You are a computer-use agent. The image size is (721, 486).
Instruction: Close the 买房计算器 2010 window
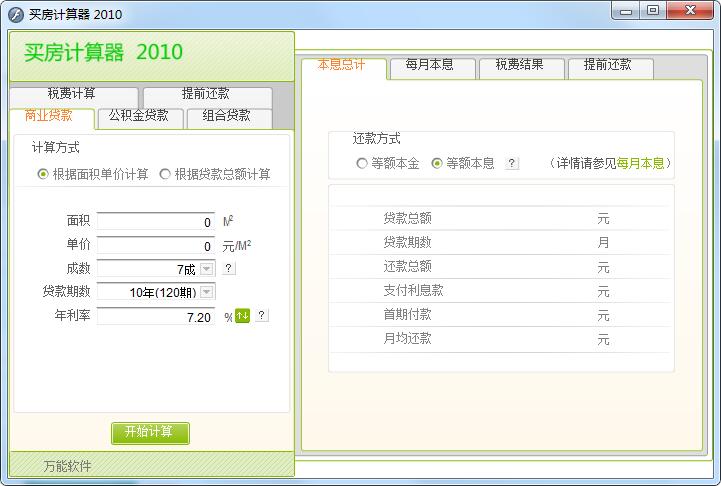click(690, 11)
